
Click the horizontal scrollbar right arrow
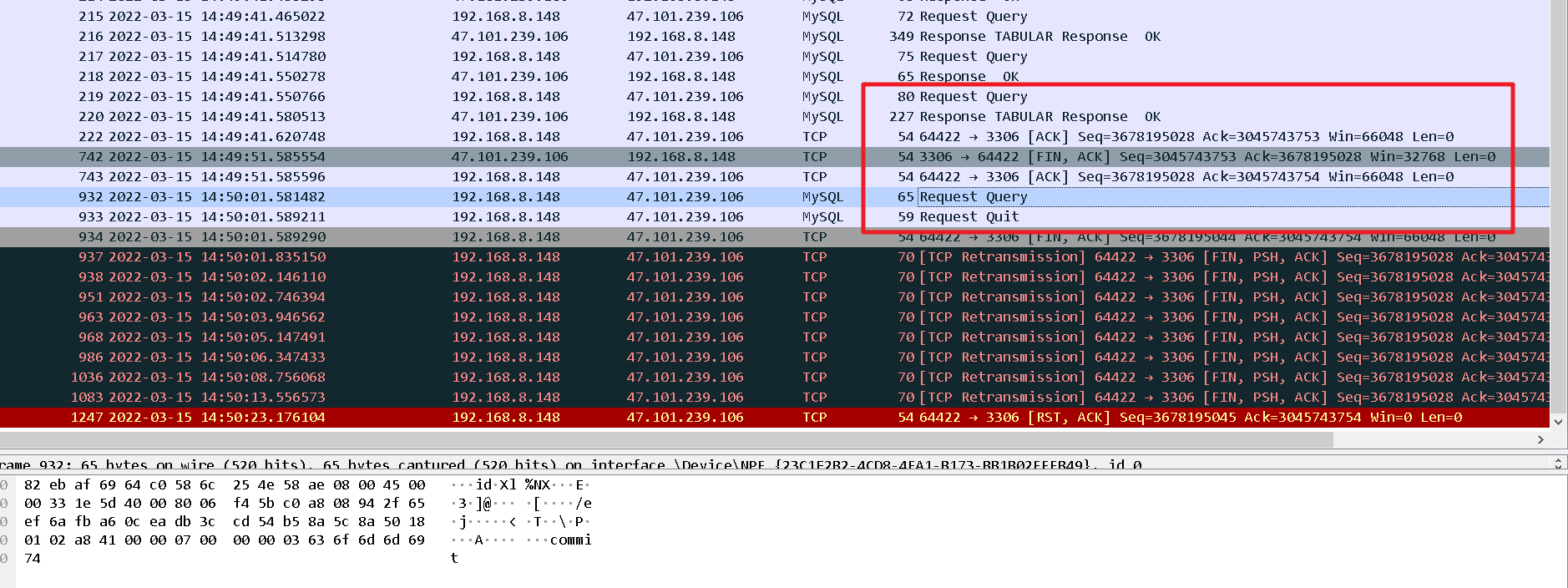(x=1540, y=439)
